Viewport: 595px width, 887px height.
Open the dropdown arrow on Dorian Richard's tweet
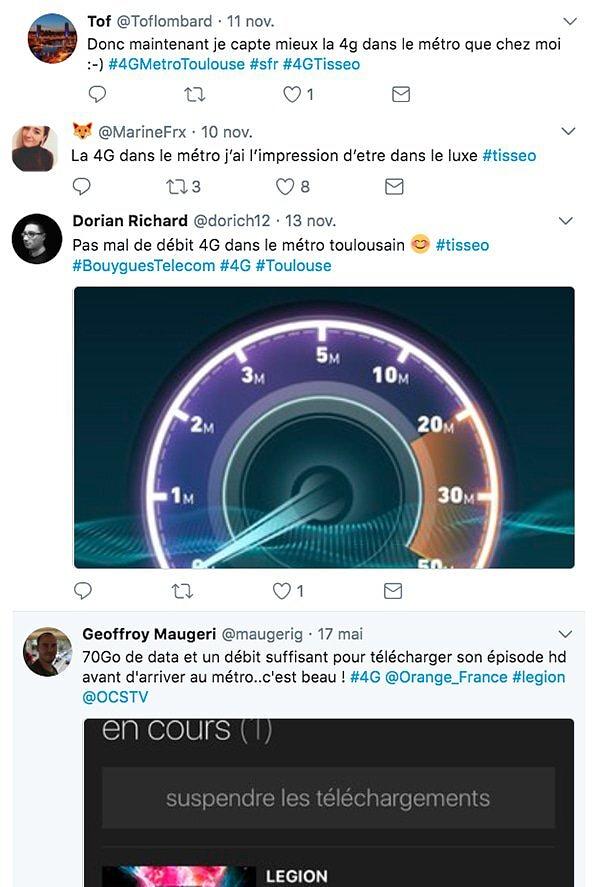[x=566, y=221]
